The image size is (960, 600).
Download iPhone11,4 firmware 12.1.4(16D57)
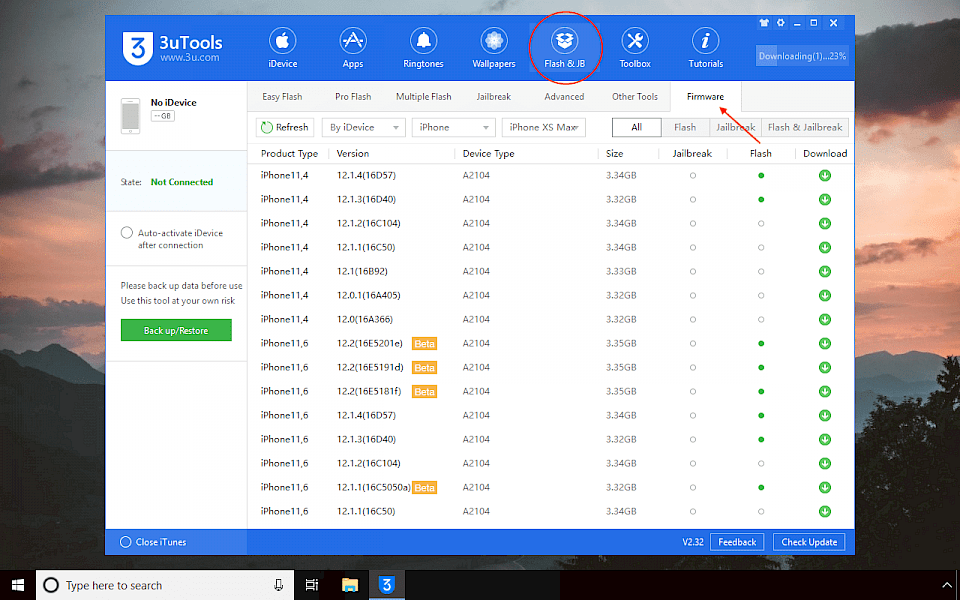point(825,176)
